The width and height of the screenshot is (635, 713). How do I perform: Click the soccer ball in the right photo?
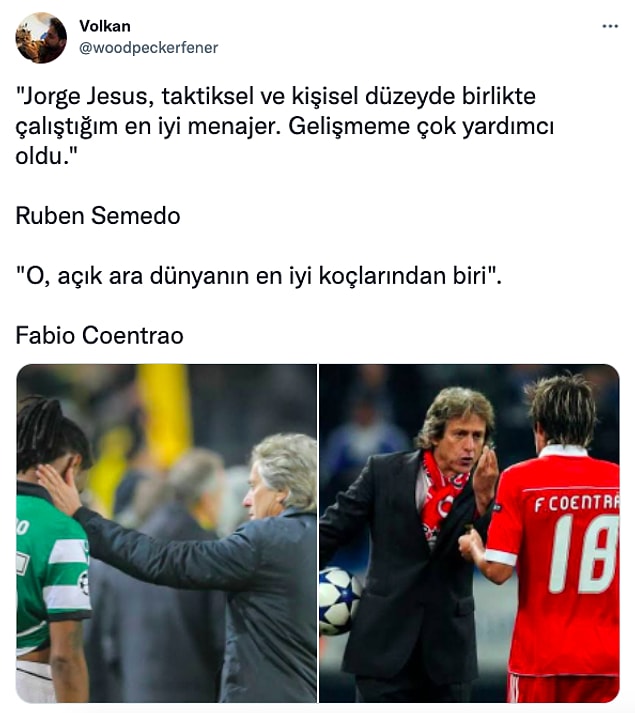(339, 600)
